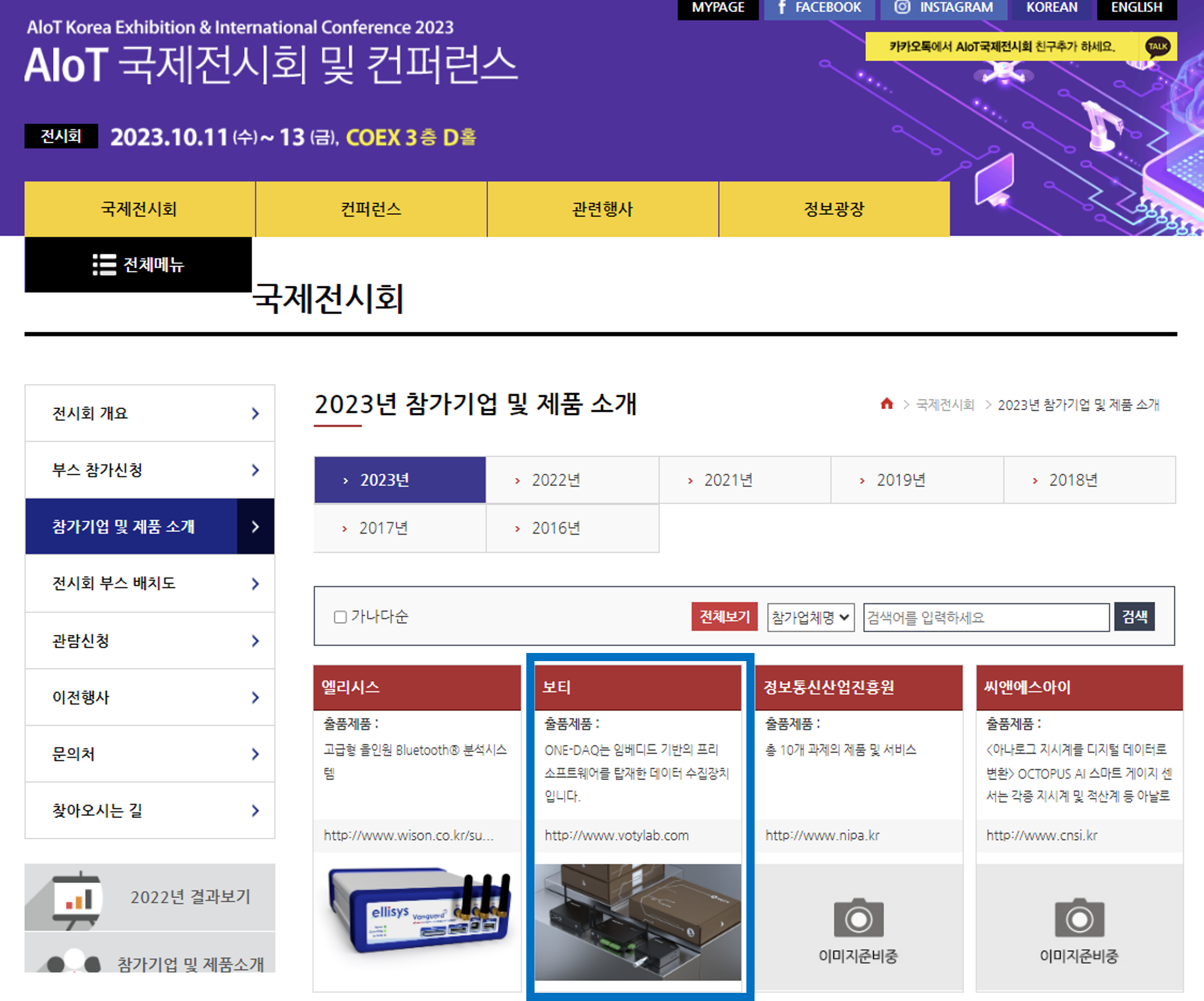Open the 관련행사 main menu
Screen dimensions: 1204x1001
[x=603, y=209]
